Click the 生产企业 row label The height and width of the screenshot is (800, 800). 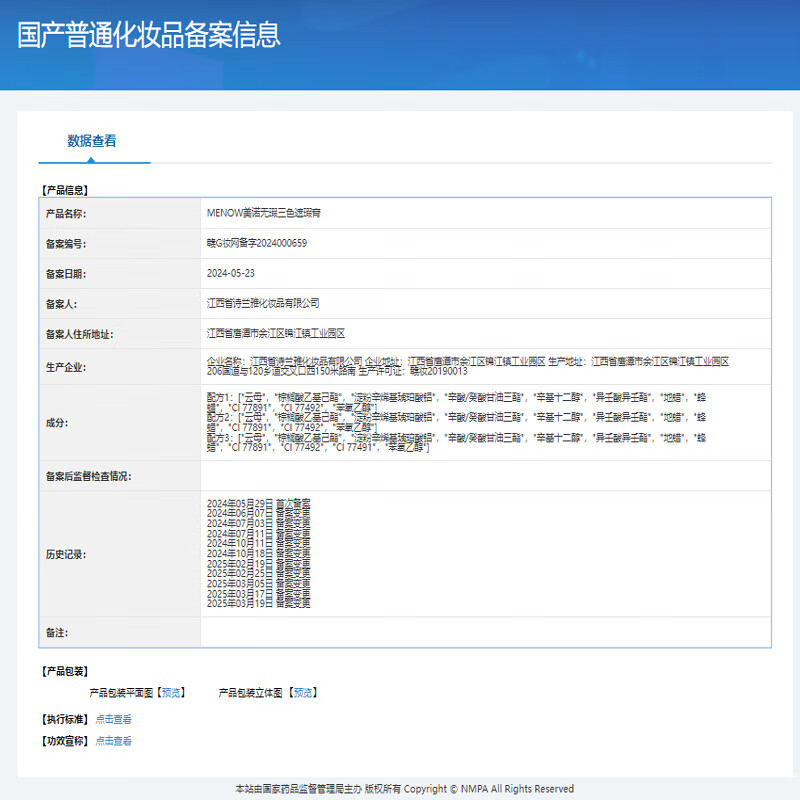pyautogui.click(x=66, y=367)
